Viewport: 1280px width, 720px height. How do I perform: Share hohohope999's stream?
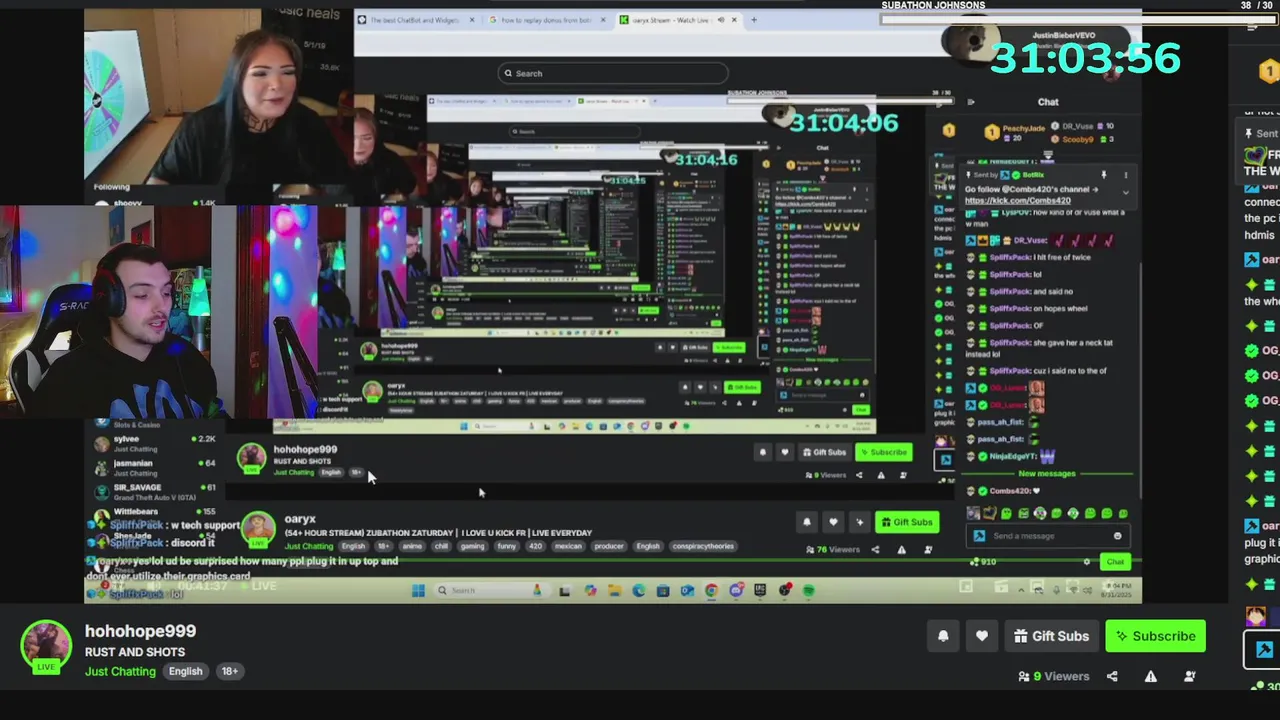point(1112,676)
